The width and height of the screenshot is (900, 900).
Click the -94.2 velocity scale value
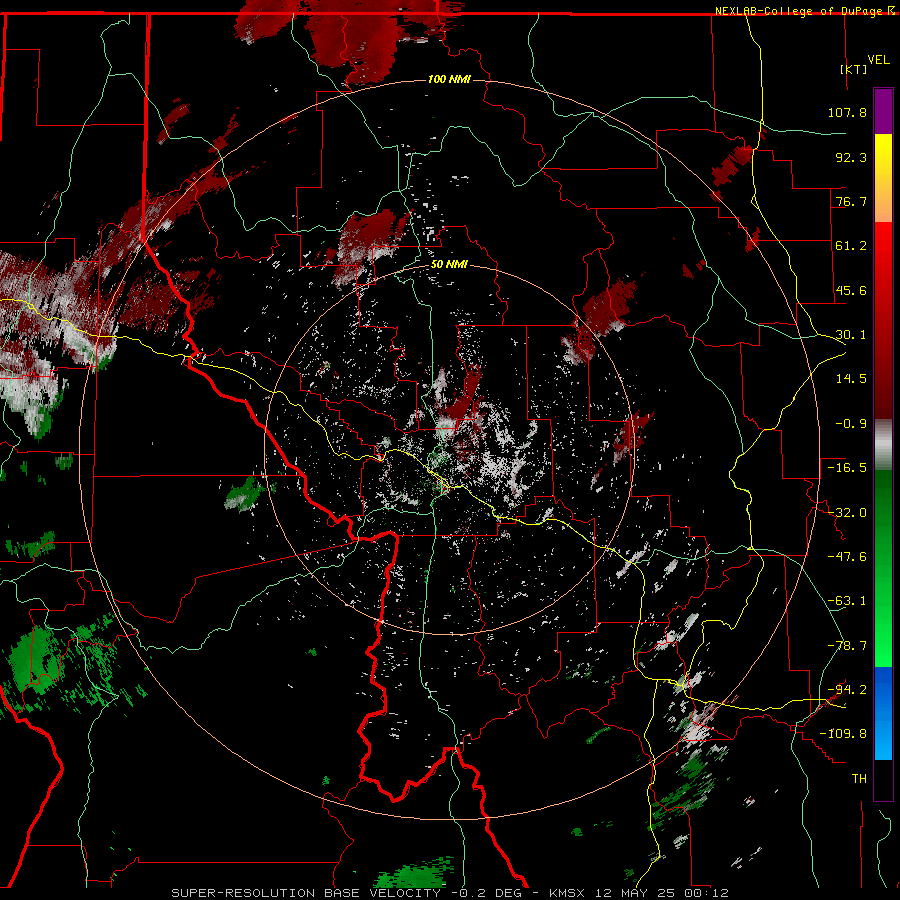click(847, 690)
